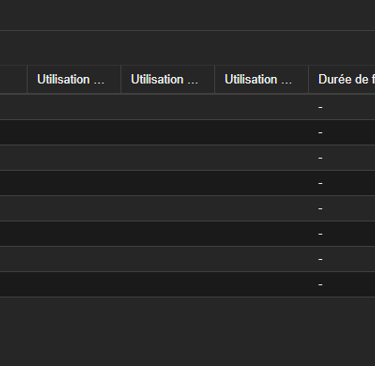The image size is (375, 366).
Task: Select the second row under second Utilisation column
Action: [x=168, y=132]
